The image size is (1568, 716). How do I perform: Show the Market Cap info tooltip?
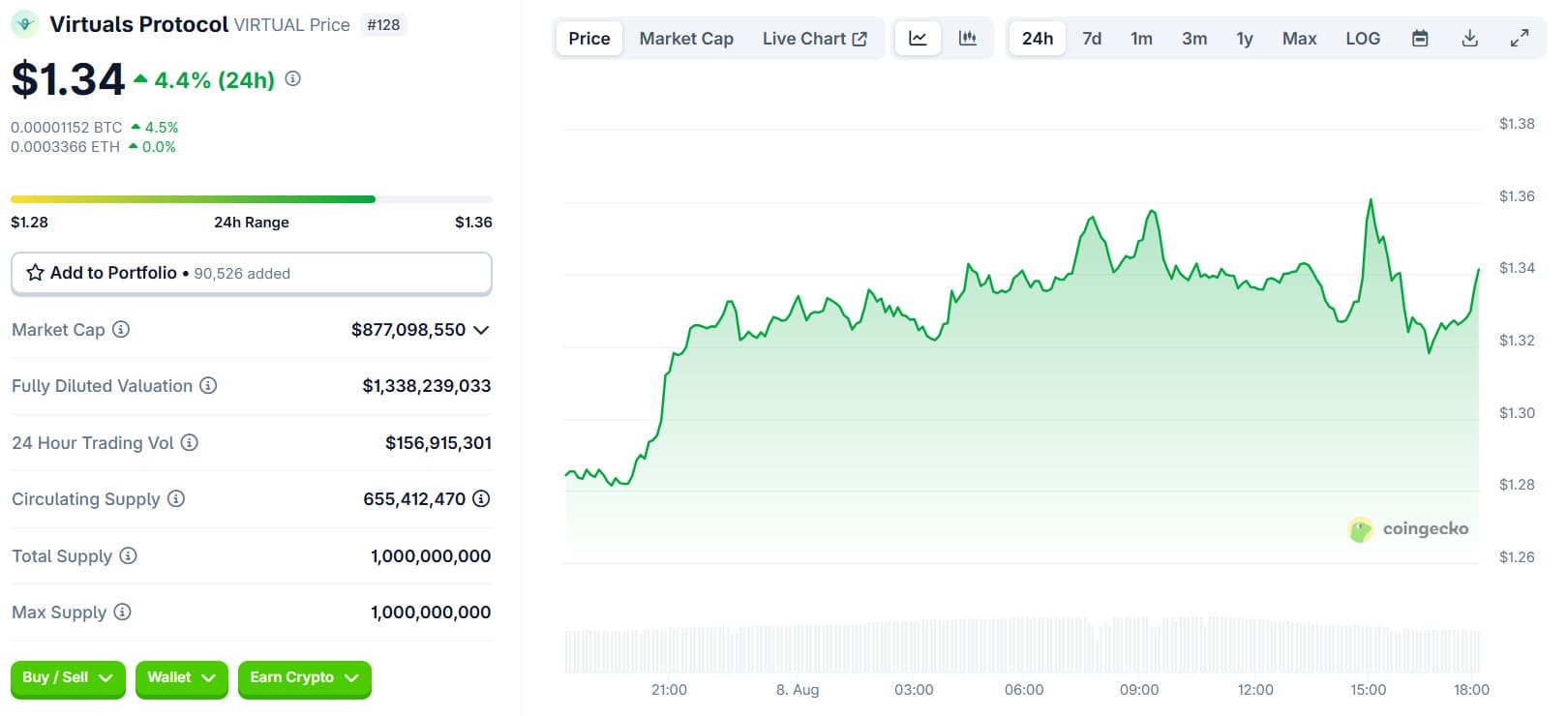click(121, 329)
